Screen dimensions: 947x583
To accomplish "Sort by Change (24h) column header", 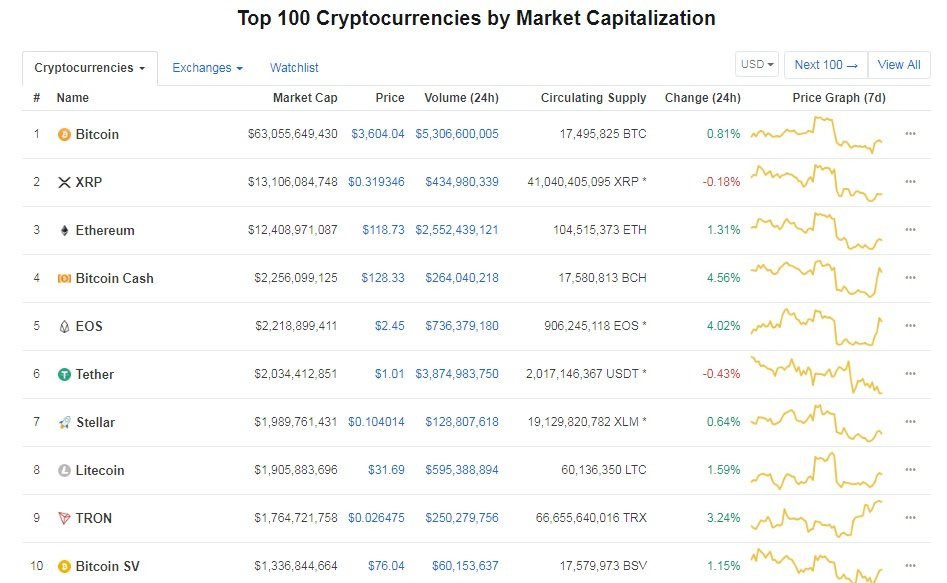I will 702,98.
